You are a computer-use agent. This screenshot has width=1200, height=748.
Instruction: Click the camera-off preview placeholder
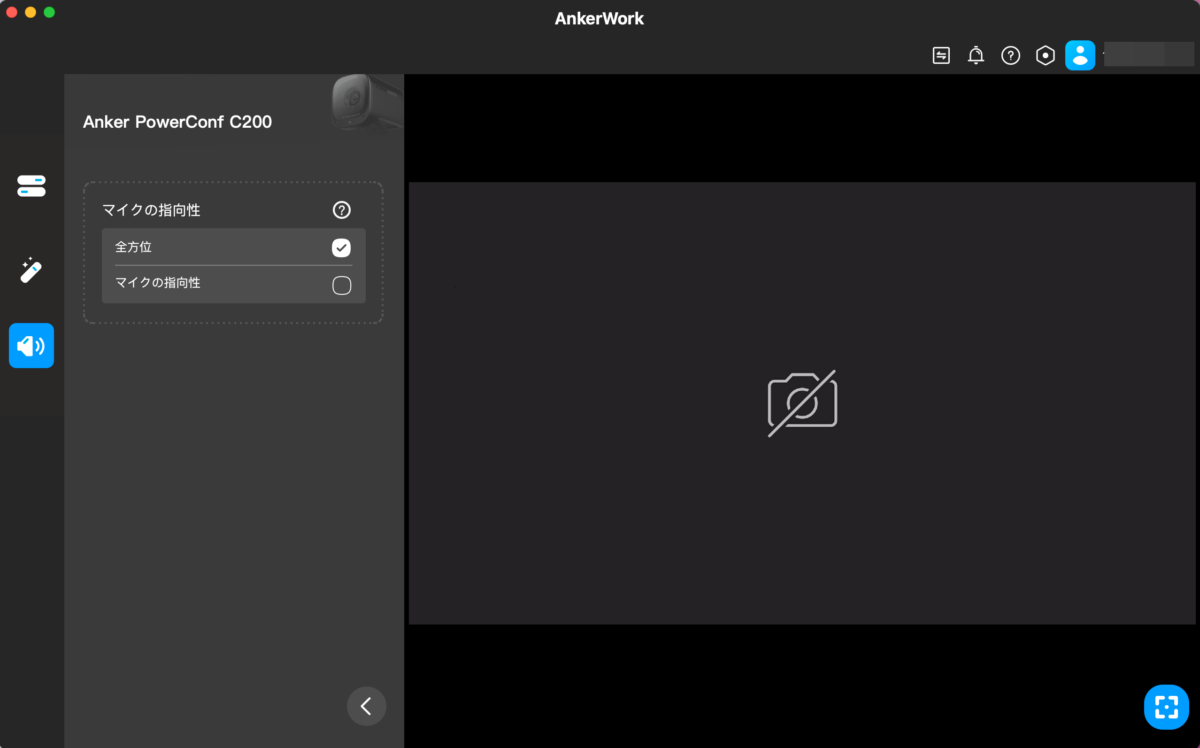coord(802,403)
